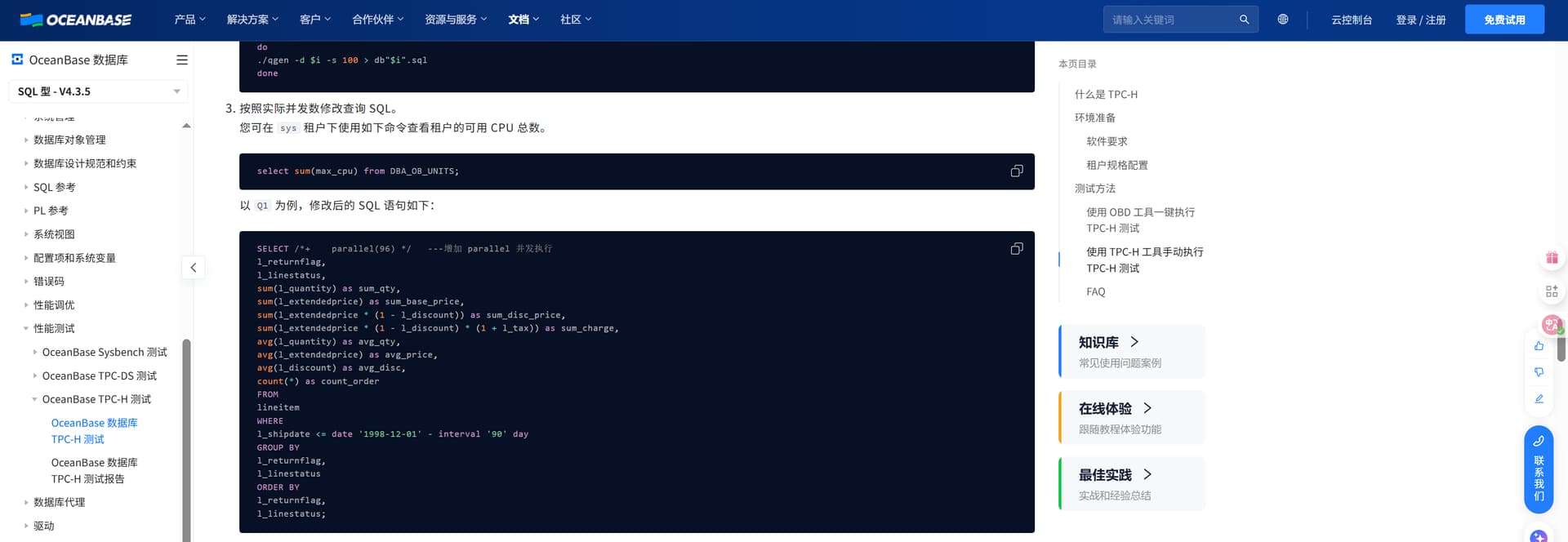Jump to 租户规格配置 section
The height and width of the screenshot is (542, 1568).
(x=1117, y=166)
